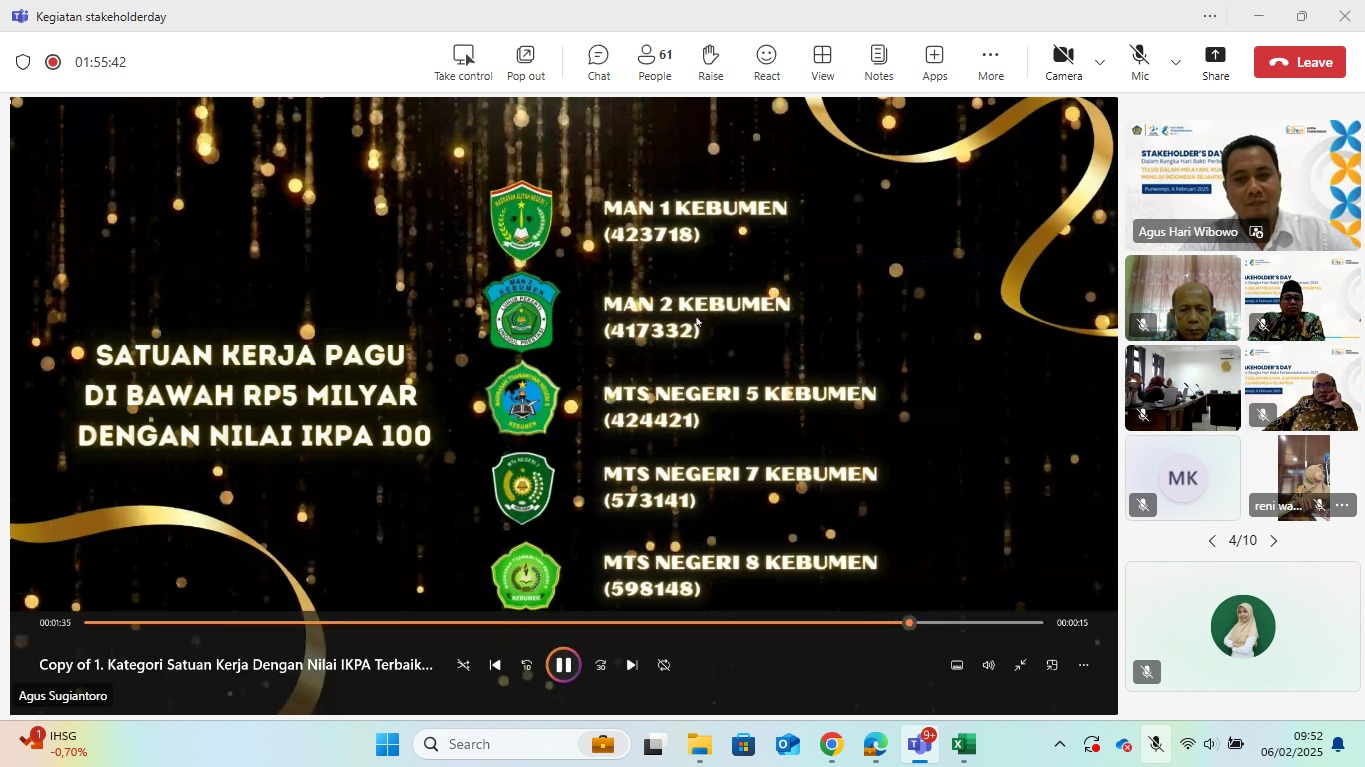This screenshot has width=1365, height=767.
Task: Leave the meeting
Action: pyautogui.click(x=1300, y=62)
